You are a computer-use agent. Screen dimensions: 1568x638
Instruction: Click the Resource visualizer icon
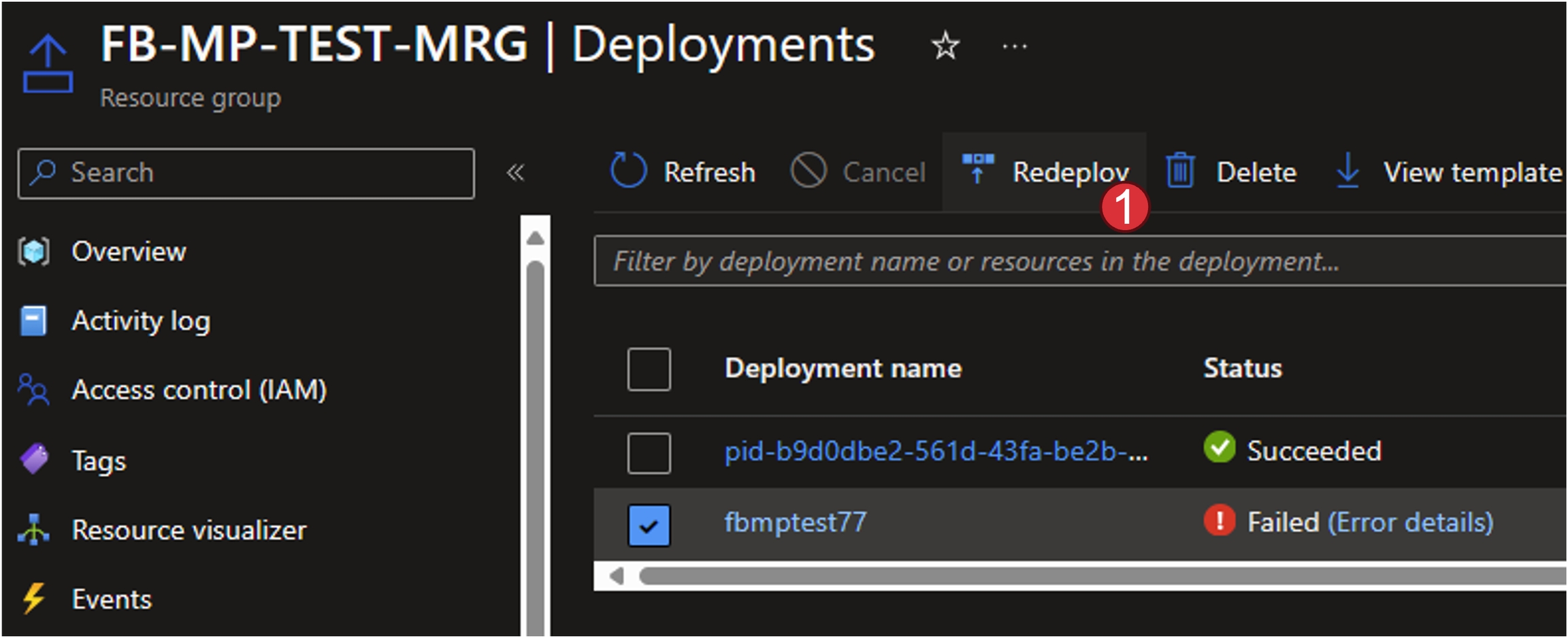pyautogui.click(x=33, y=530)
